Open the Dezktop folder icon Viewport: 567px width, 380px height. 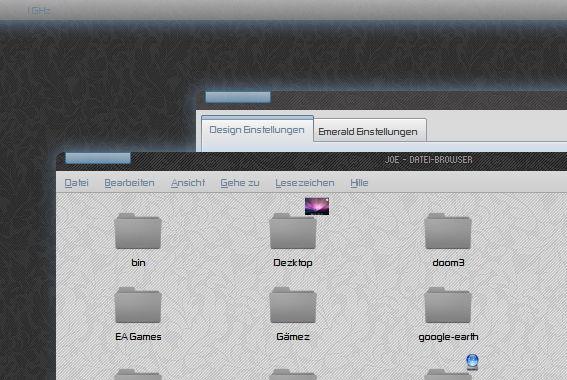(293, 231)
